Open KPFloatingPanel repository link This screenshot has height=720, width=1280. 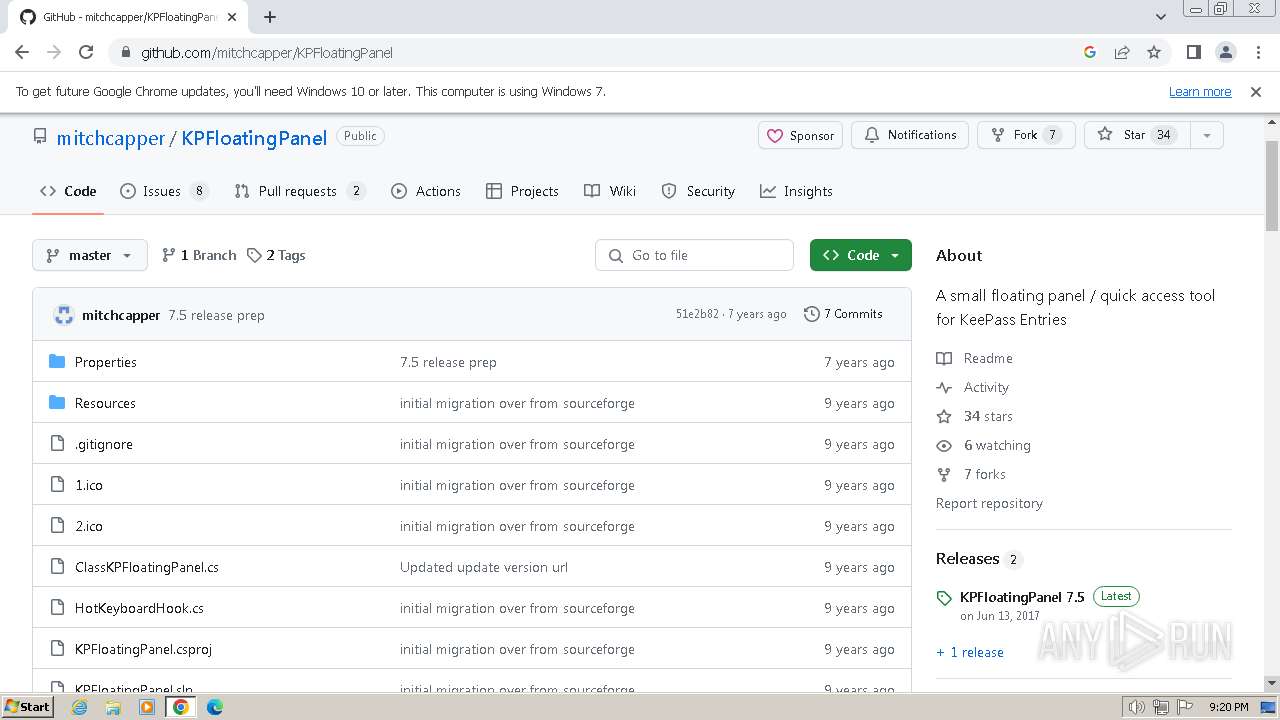(x=254, y=138)
